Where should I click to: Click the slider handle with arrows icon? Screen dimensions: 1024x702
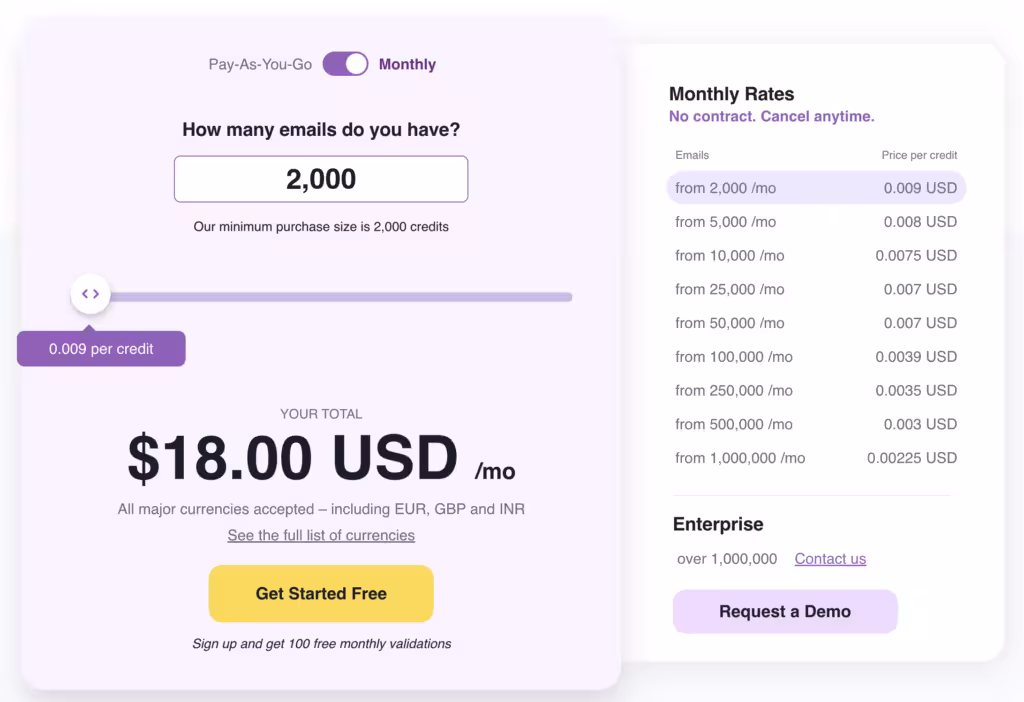90,294
